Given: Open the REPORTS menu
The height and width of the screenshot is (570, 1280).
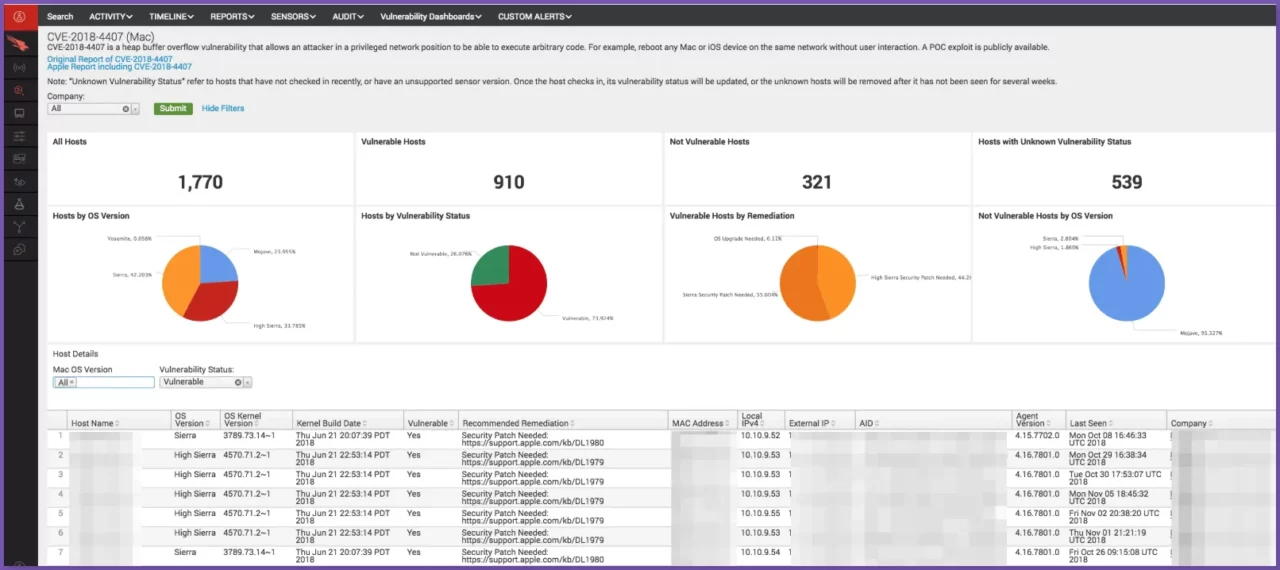Looking at the screenshot, I should pyautogui.click(x=232, y=16).
